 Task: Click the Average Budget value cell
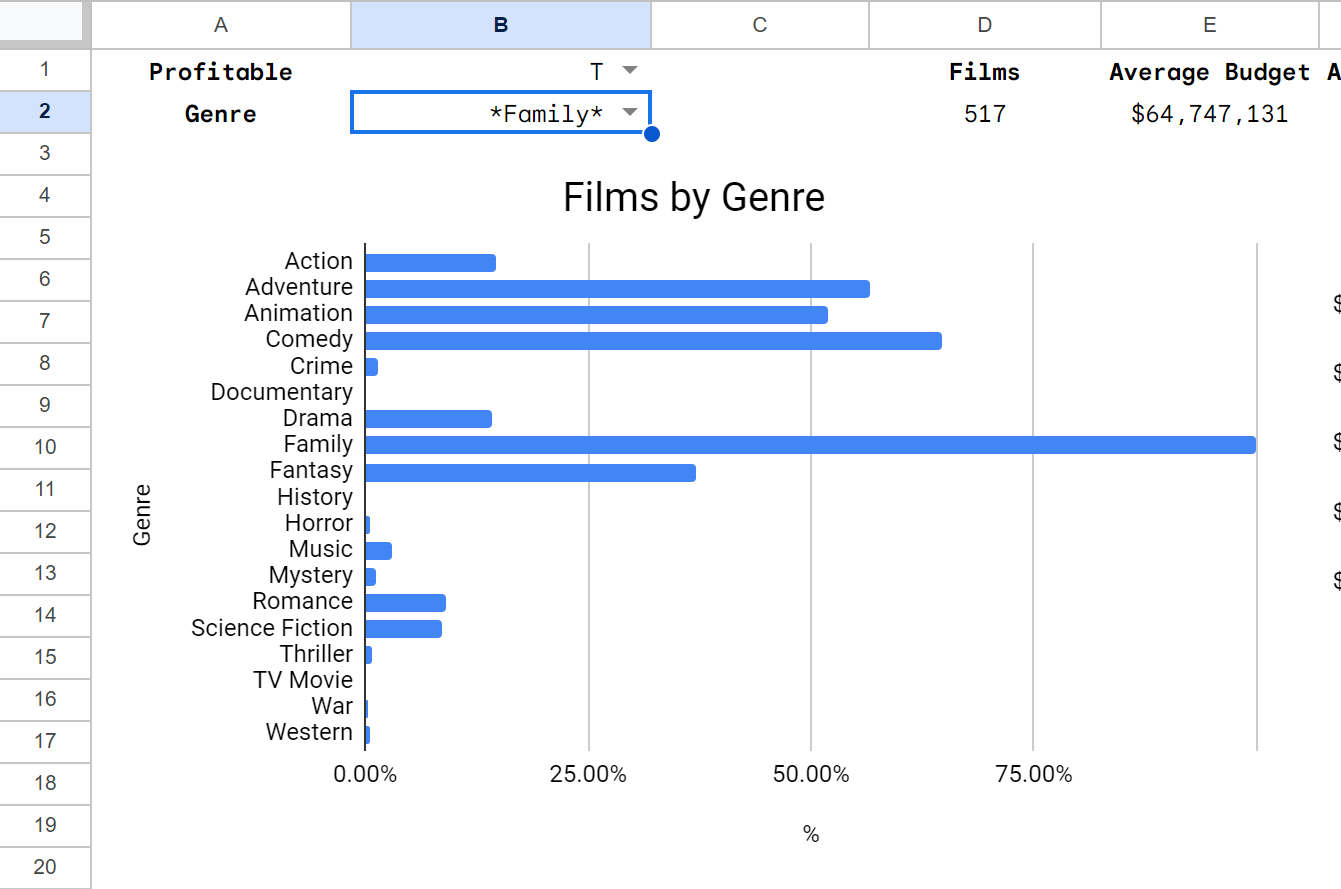[1209, 114]
